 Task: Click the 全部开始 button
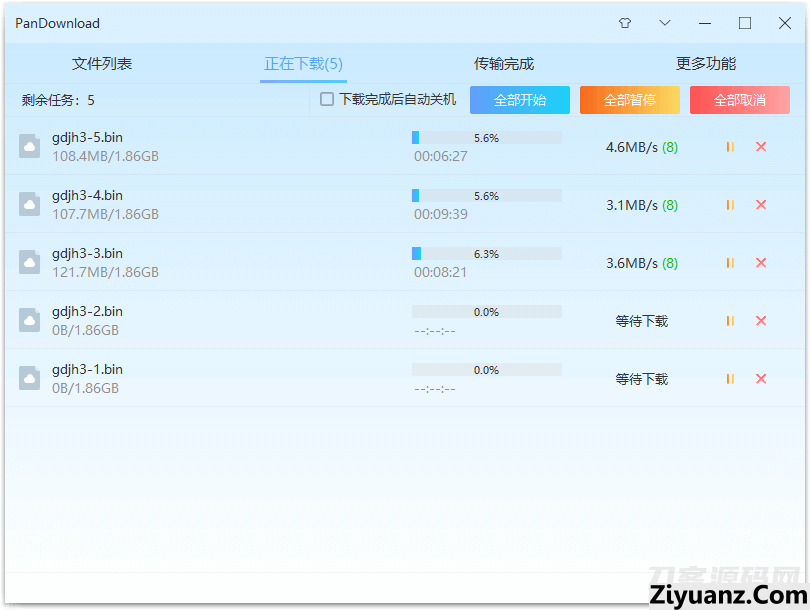coord(520,100)
